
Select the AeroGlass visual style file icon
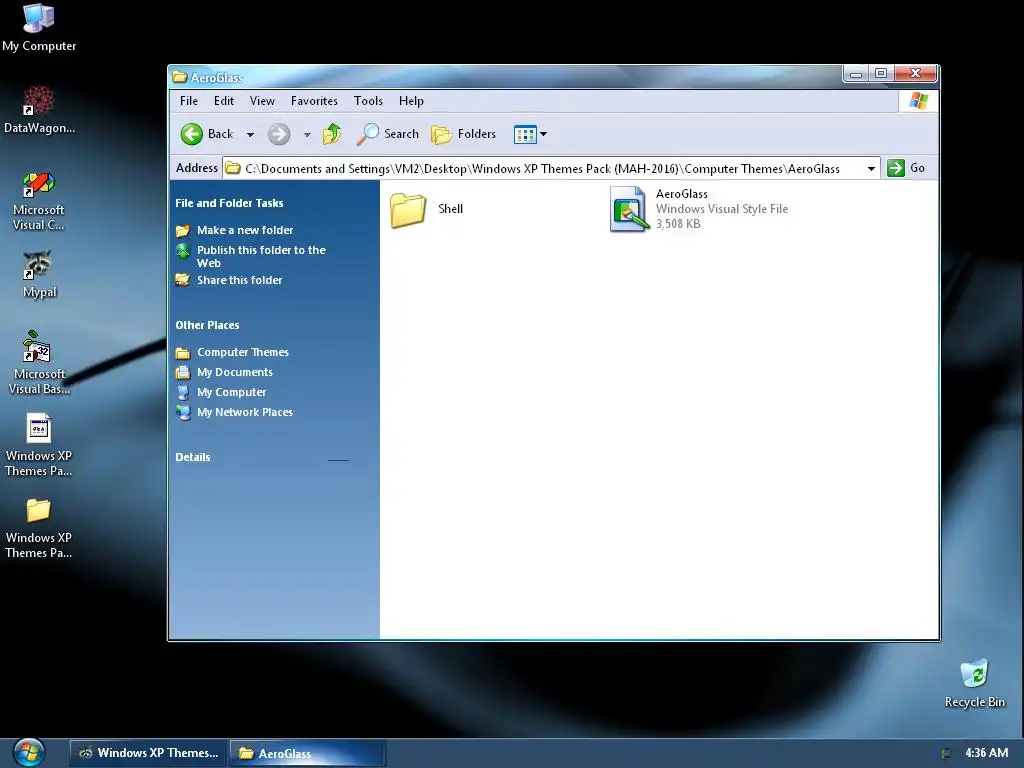(x=629, y=209)
